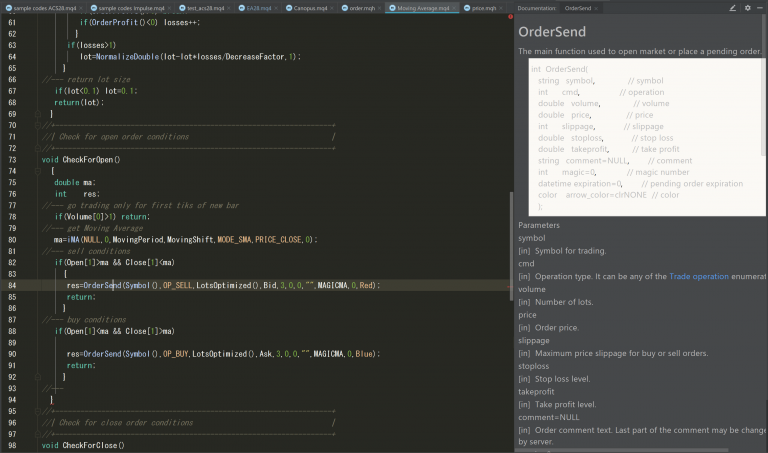Open documentation panel settings gear
768x453 pixels.
coord(747,7)
